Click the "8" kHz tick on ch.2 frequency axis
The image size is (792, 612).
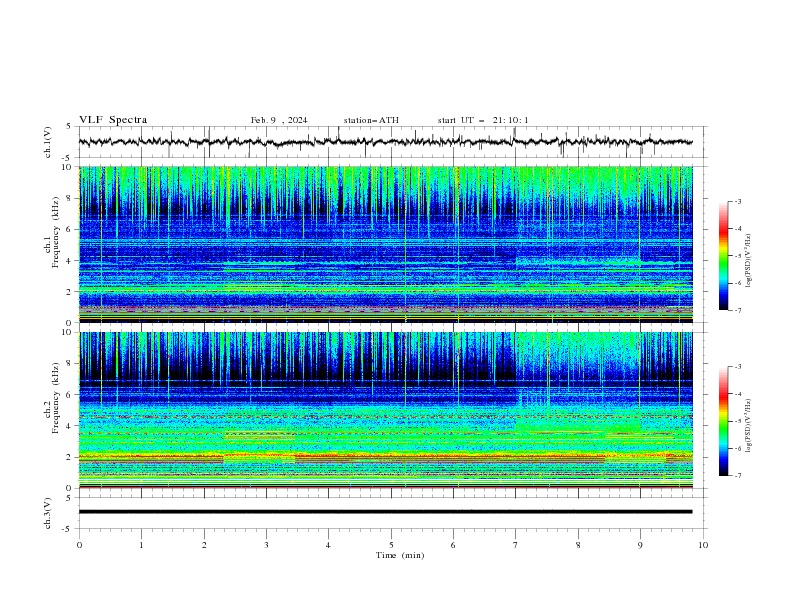pos(71,364)
